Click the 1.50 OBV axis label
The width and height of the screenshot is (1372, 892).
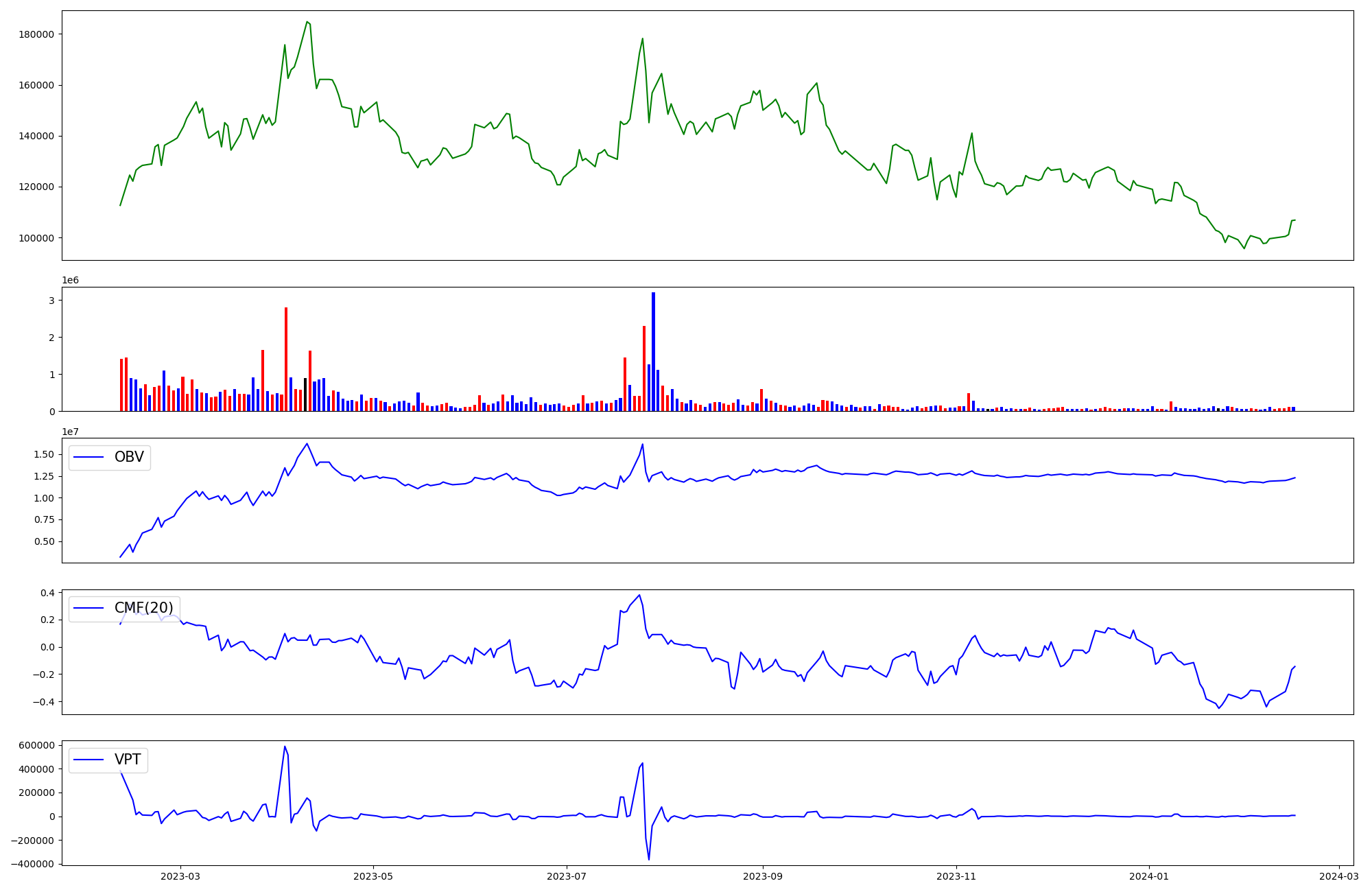[45, 454]
